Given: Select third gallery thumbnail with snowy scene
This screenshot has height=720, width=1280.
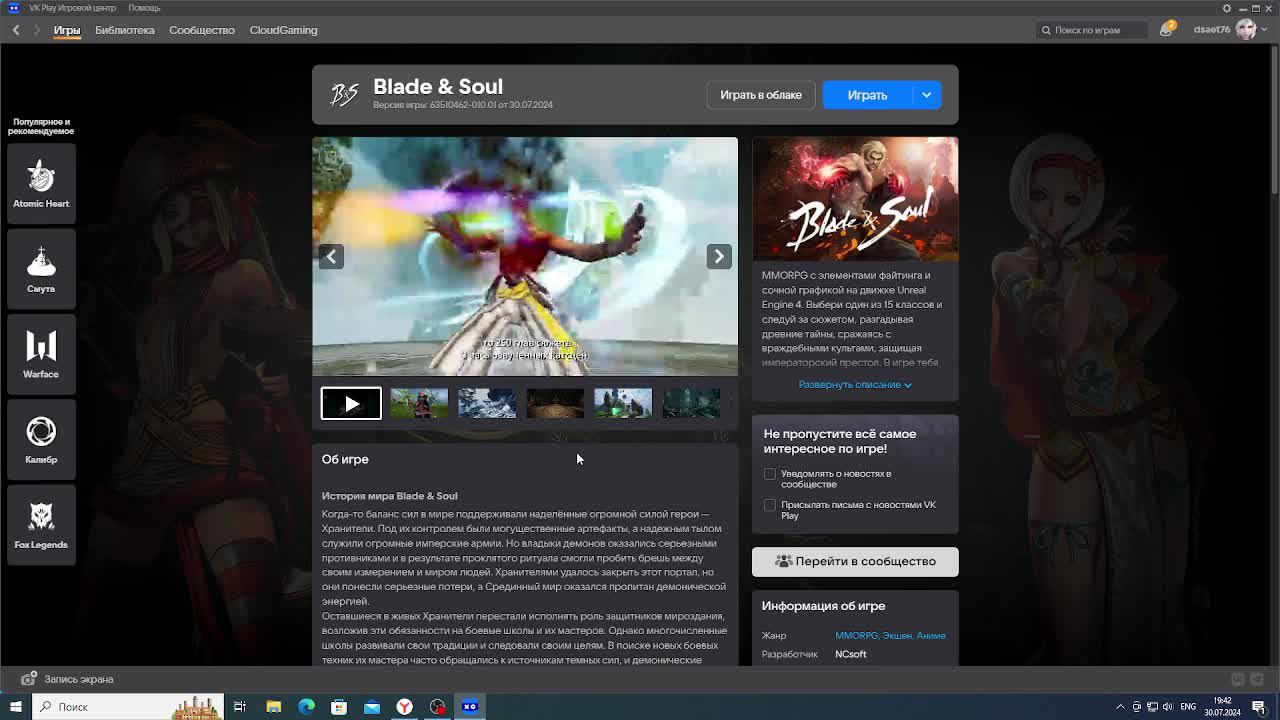Looking at the screenshot, I should (x=487, y=403).
